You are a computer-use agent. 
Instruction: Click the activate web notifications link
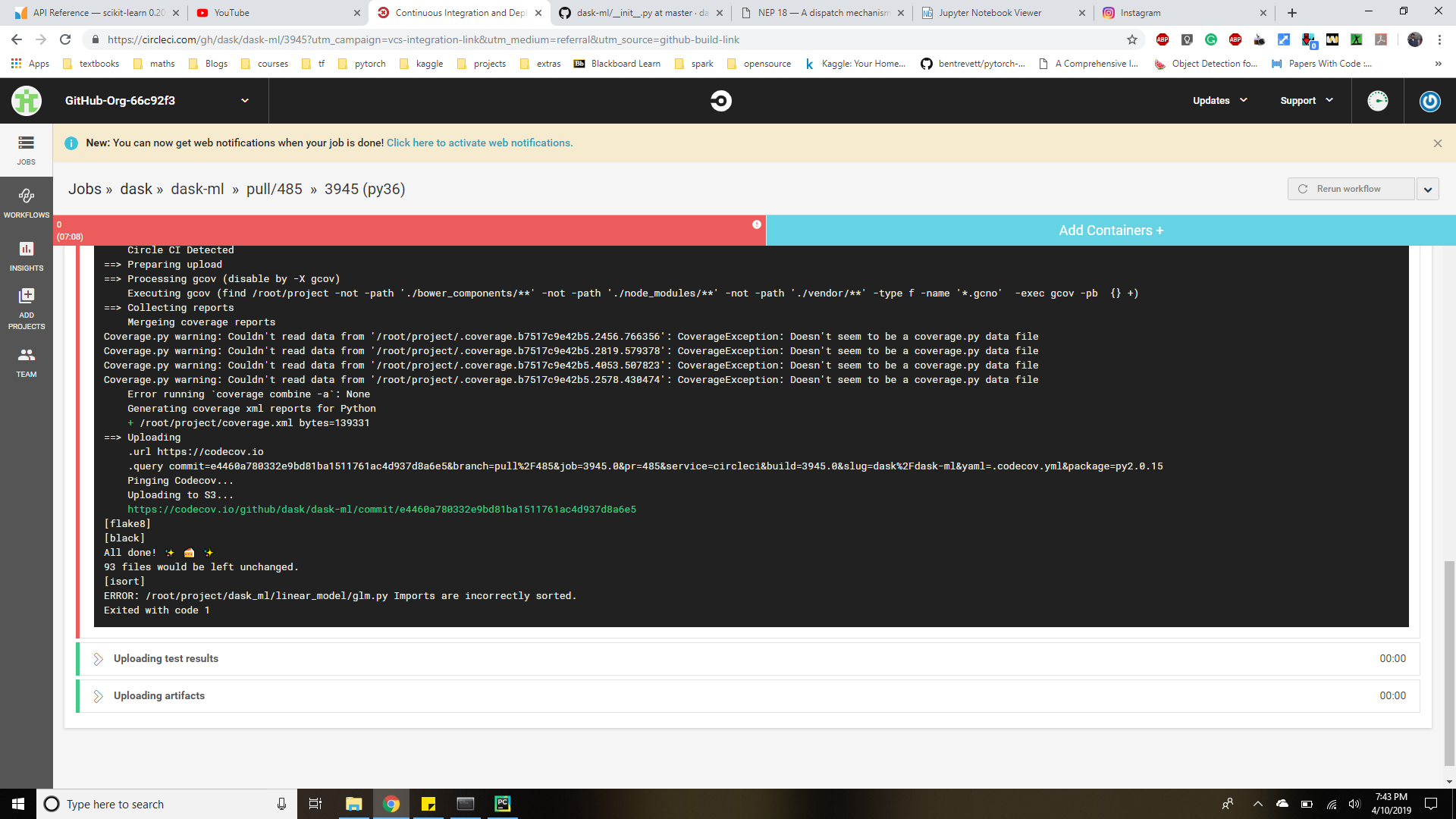[479, 143]
